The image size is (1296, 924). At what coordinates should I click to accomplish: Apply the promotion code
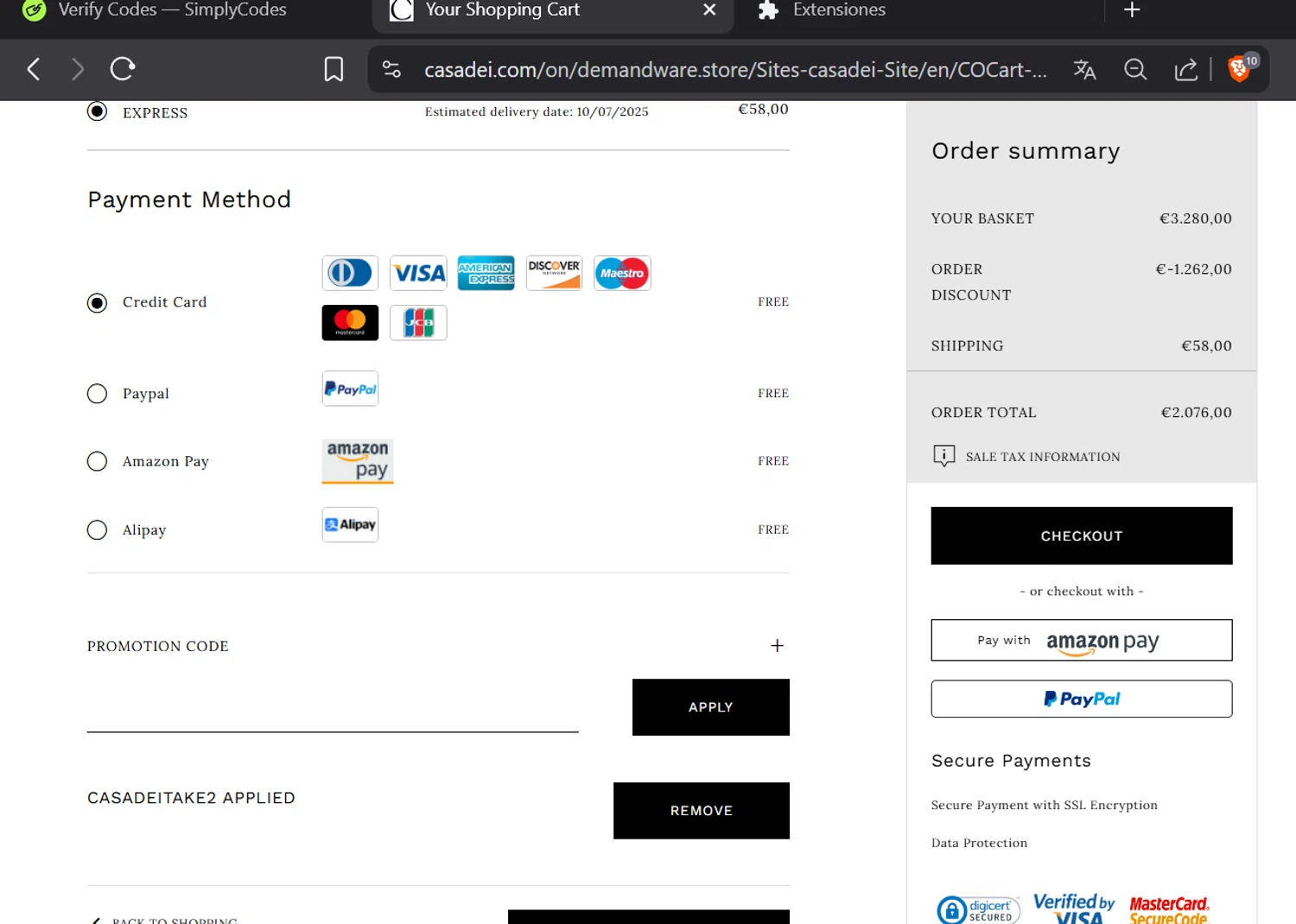(x=710, y=707)
